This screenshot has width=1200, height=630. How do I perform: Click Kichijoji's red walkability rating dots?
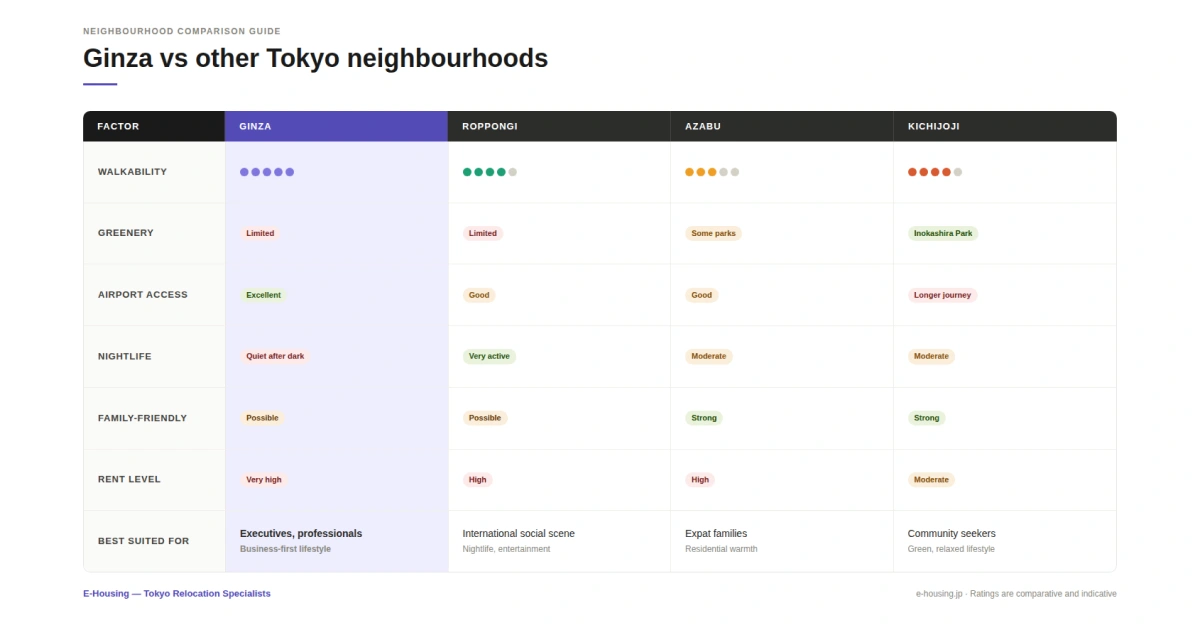[935, 172]
